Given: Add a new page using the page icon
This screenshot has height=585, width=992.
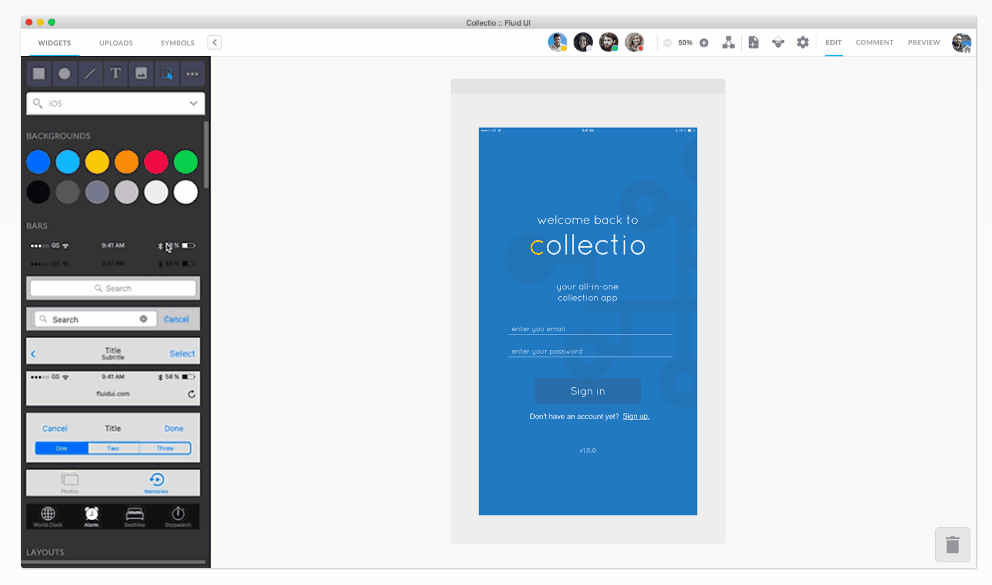Looking at the screenshot, I should tap(753, 42).
